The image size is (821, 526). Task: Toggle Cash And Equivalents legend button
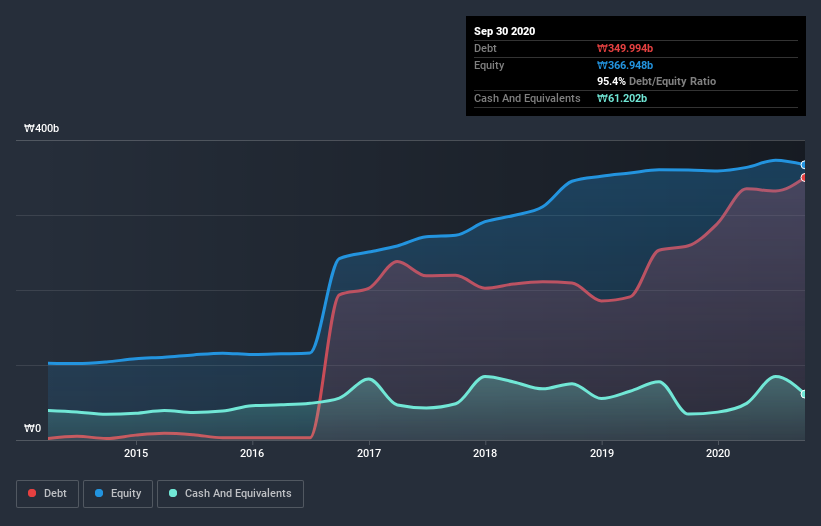[230, 494]
